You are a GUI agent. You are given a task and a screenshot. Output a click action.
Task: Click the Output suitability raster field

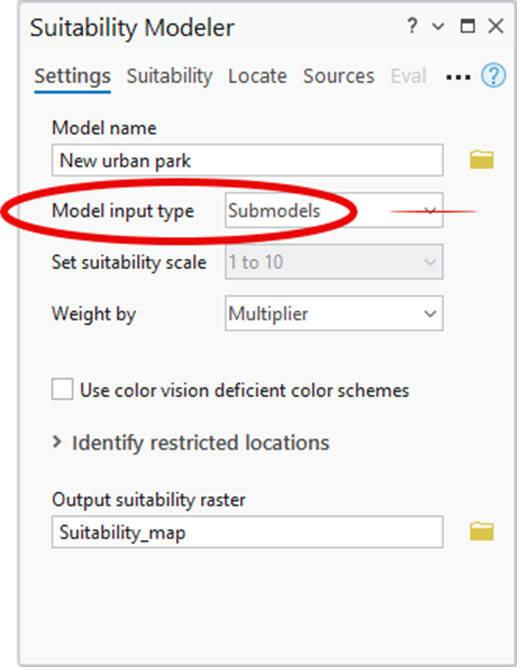point(247,532)
